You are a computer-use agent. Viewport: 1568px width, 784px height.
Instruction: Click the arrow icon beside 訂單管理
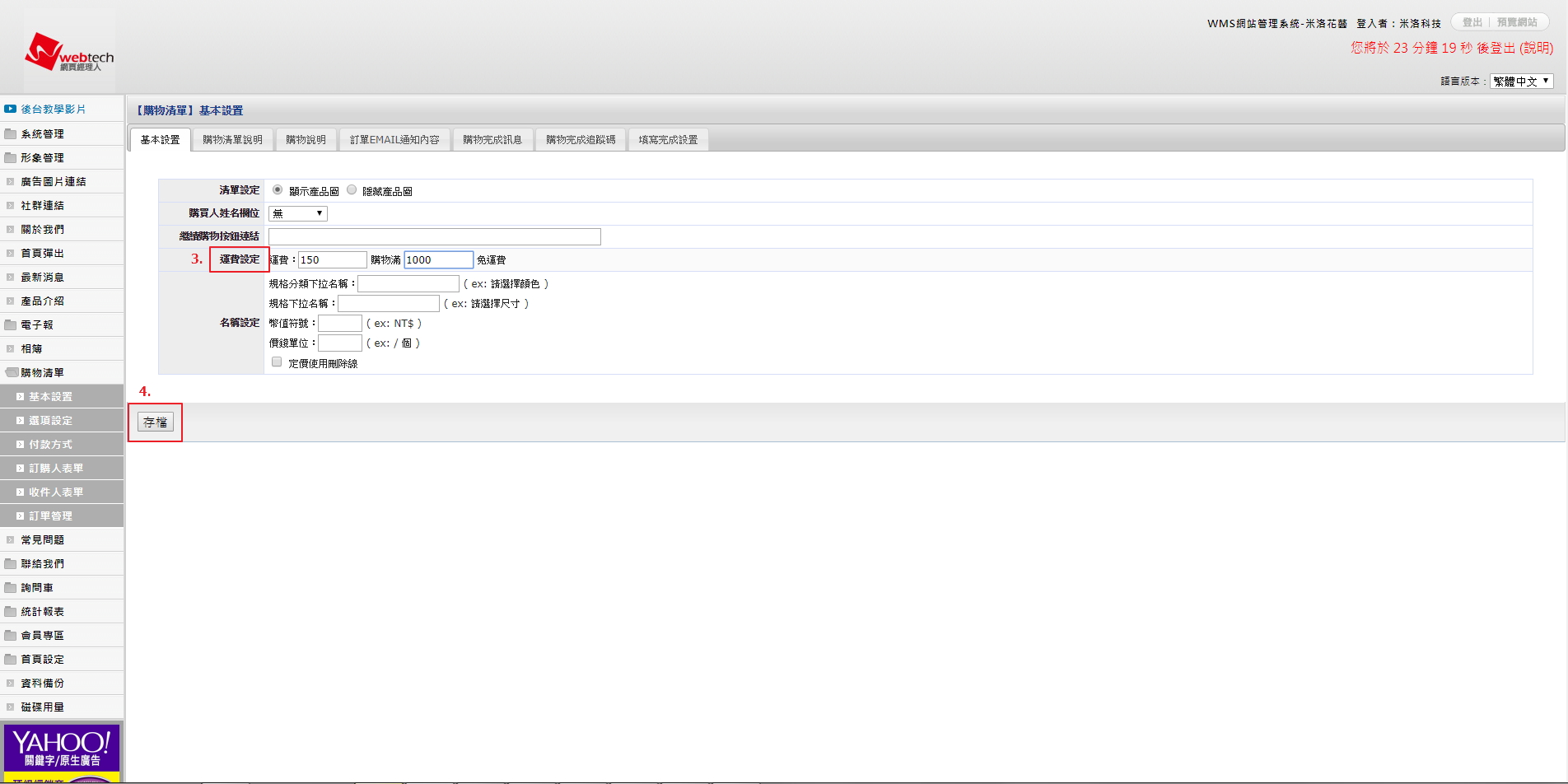pos(20,516)
